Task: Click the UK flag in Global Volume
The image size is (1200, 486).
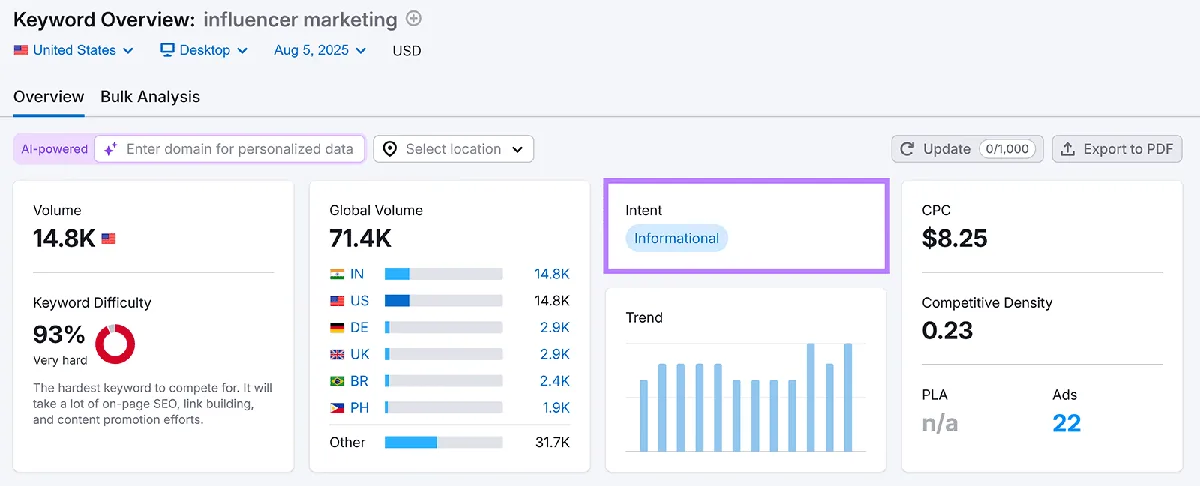Action: pos(337,355)
